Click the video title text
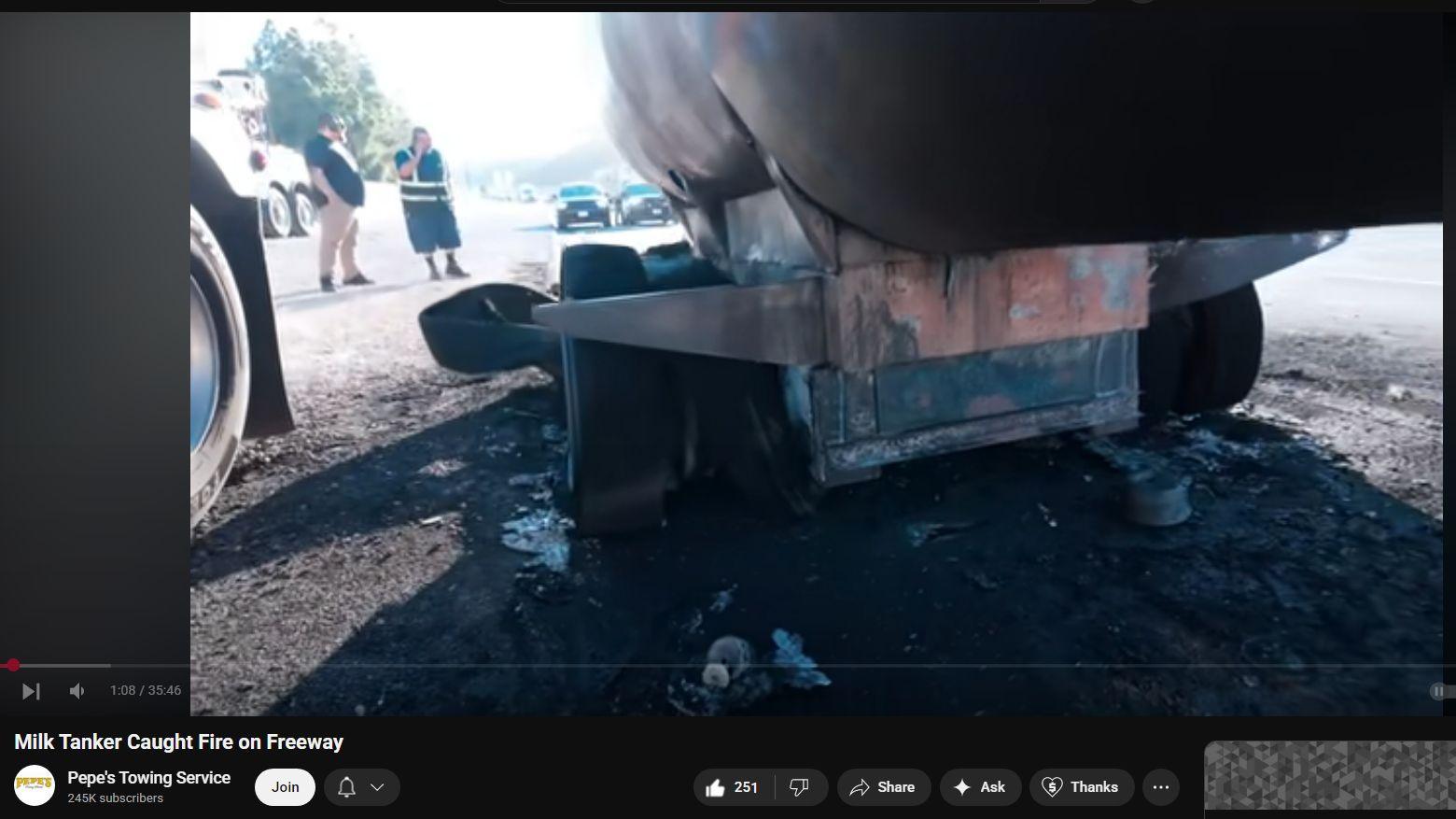The width and height of the screenshot is (1456, 819). point(179,742)
